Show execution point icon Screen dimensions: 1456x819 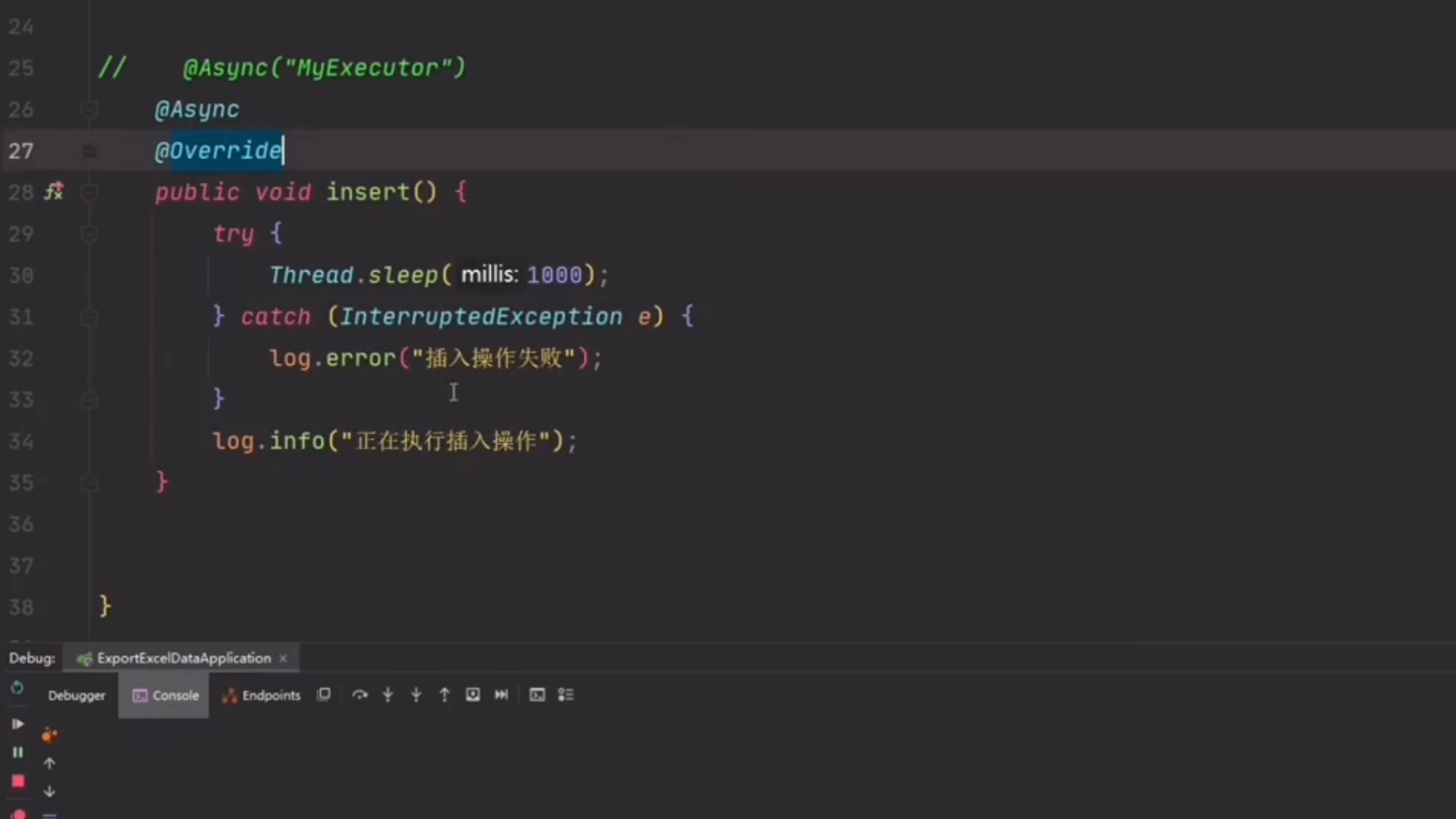coord(324,695)
